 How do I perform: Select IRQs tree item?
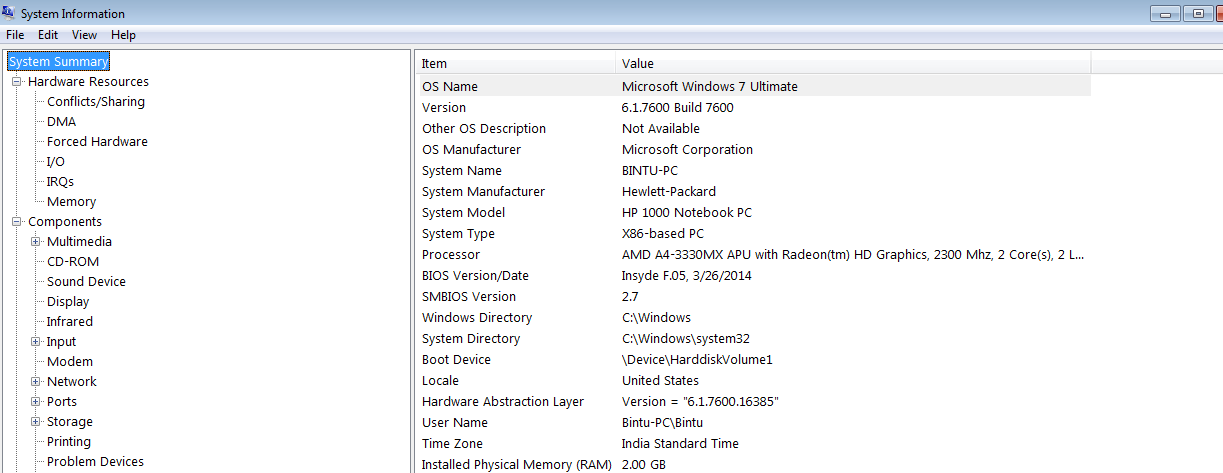coord(60,182)
